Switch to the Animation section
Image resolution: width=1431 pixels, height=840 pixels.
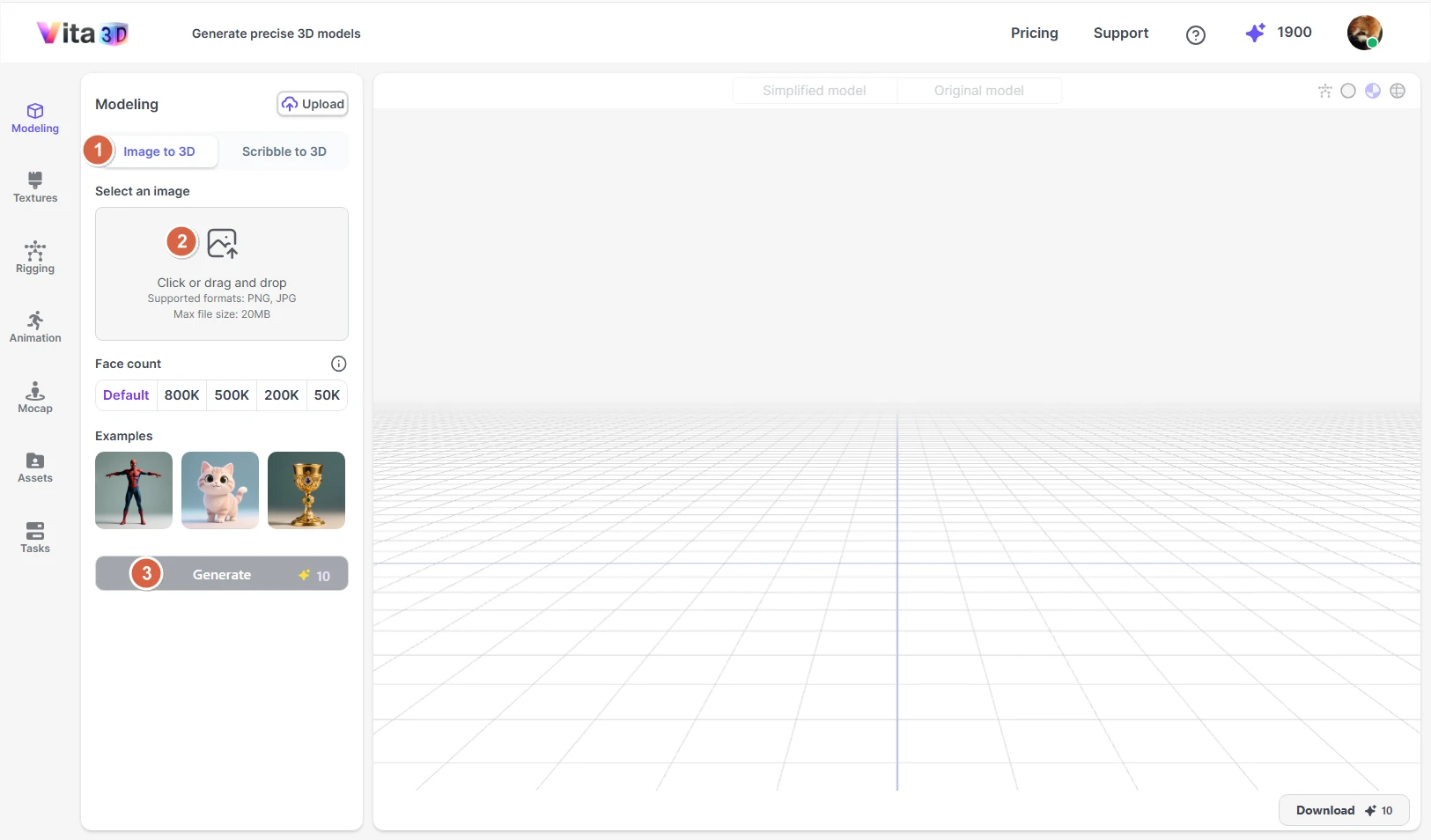pos(34,327)
